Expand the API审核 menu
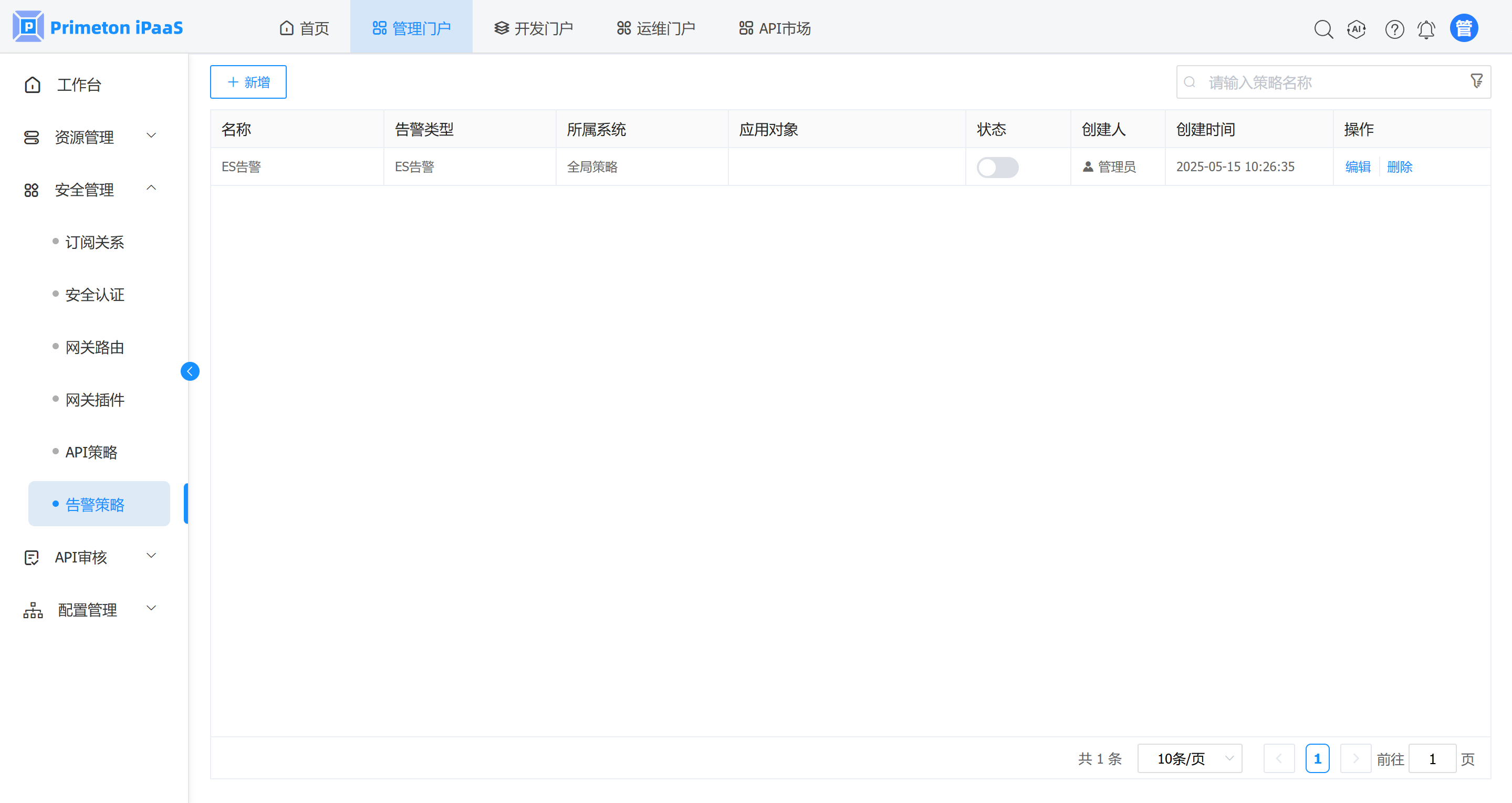This screenshot has height=803, width=1512. click(90, 557)
